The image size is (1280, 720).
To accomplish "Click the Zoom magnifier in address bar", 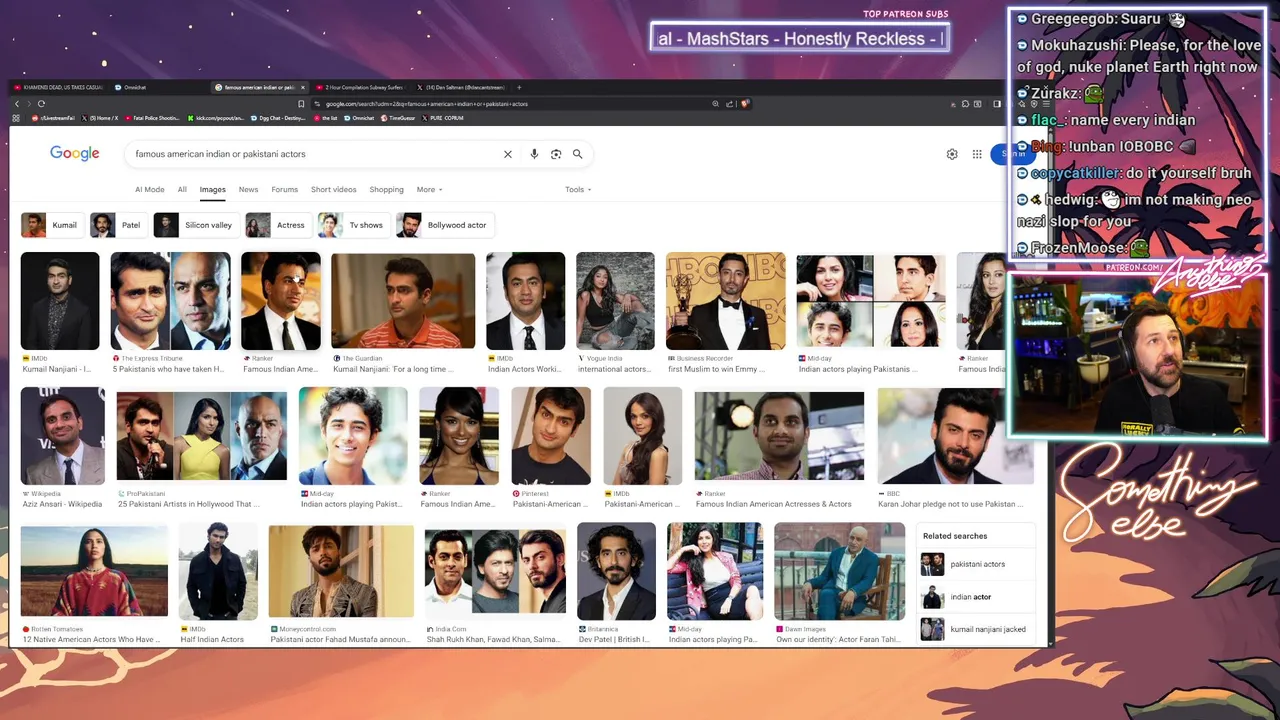I will (x=715, y=103).
